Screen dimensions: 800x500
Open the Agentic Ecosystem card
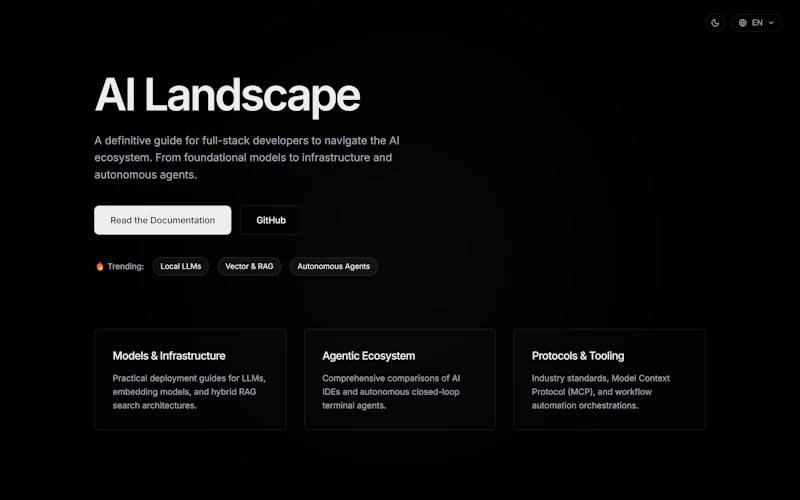399,380
